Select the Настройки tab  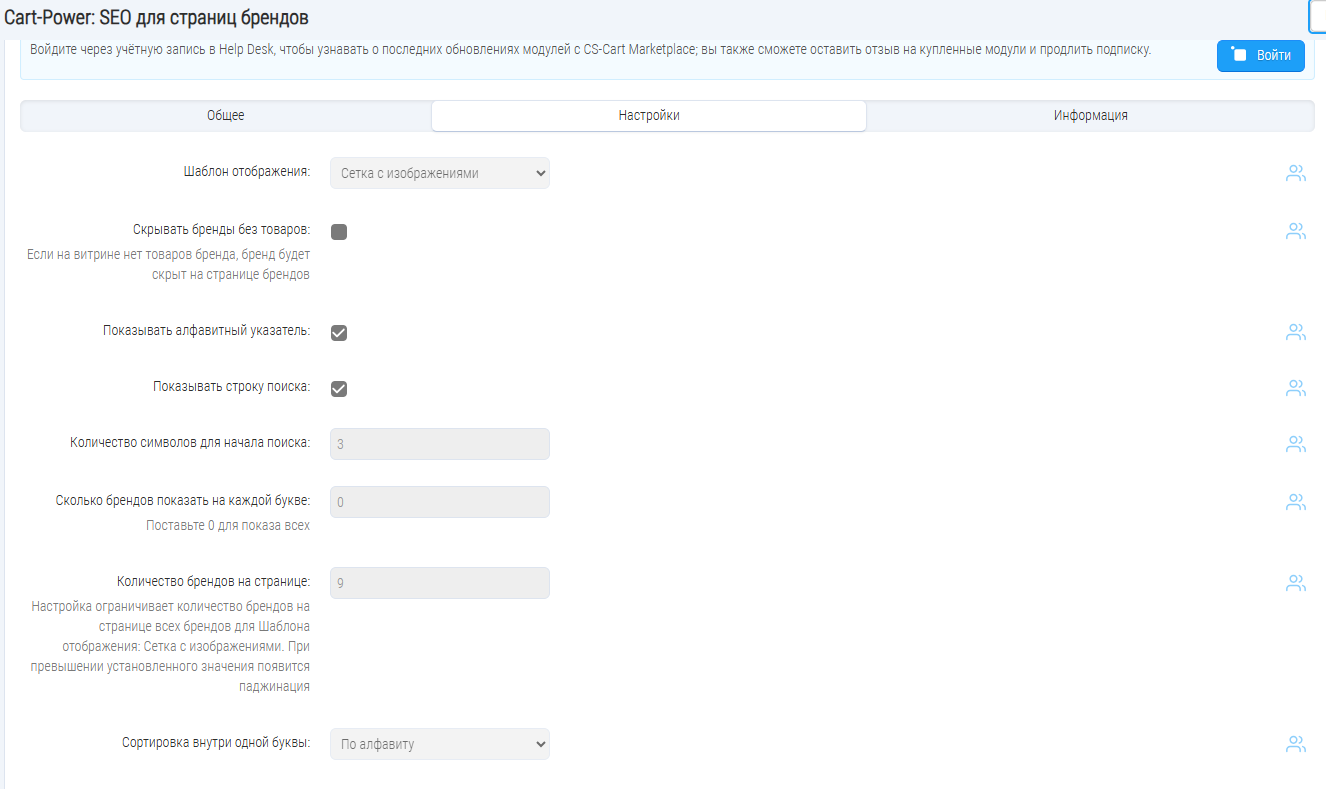(649, 116)
